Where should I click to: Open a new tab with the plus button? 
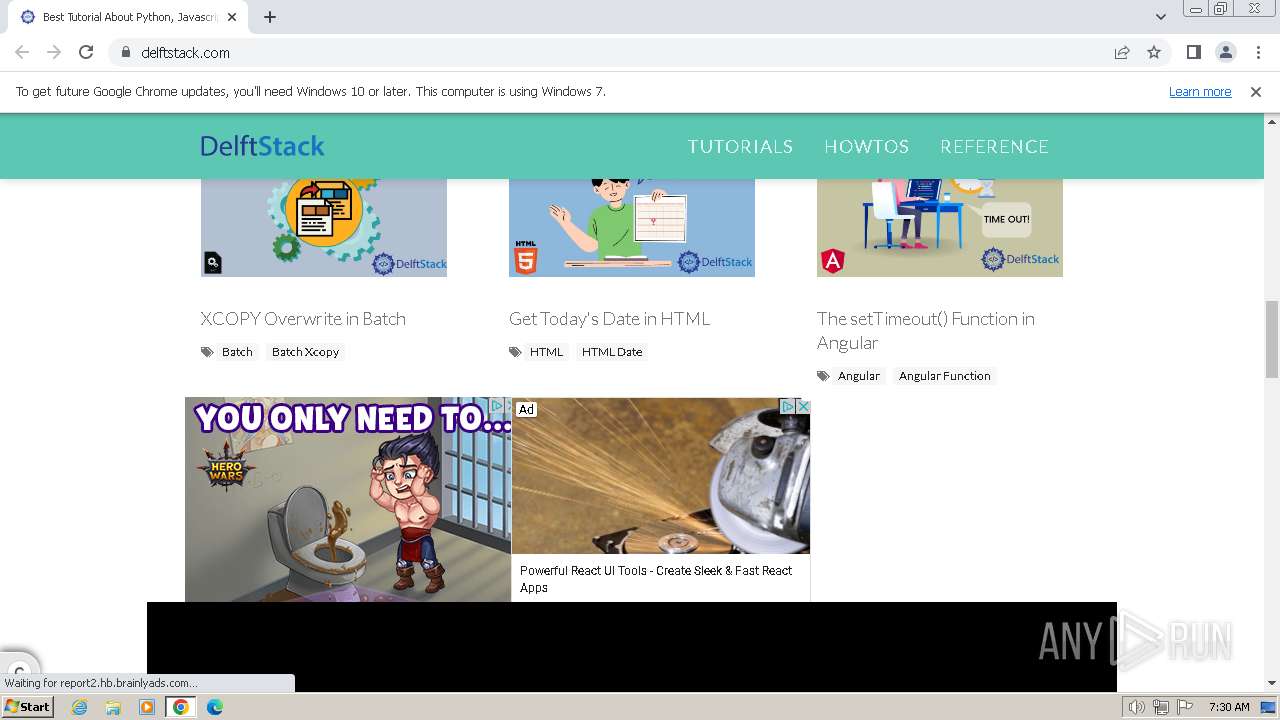tap(270, 17)
